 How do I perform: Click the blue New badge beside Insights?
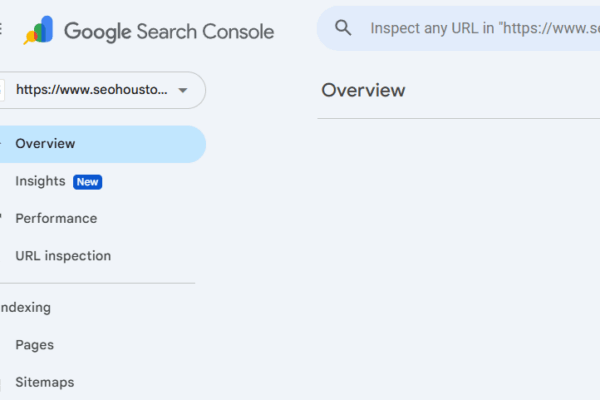click(x=88, y=182)
